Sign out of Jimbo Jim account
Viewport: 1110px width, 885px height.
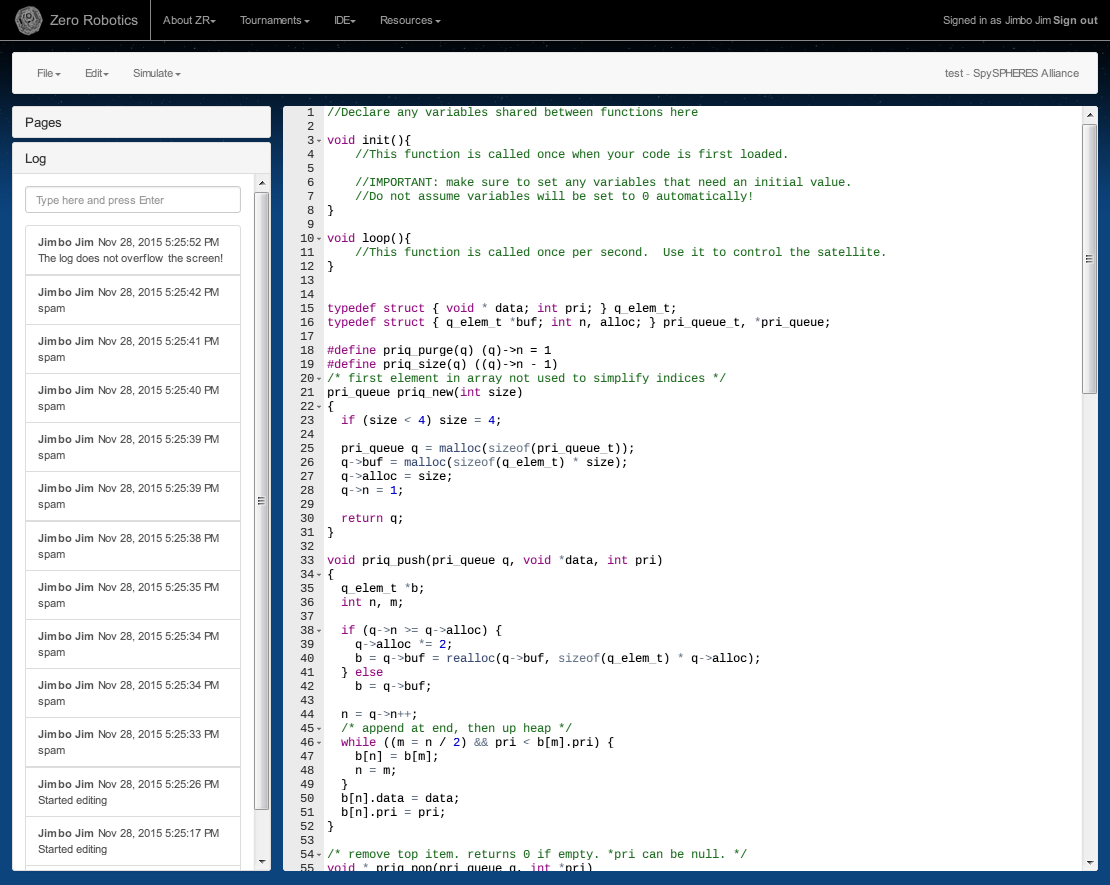coord(1075,21)
